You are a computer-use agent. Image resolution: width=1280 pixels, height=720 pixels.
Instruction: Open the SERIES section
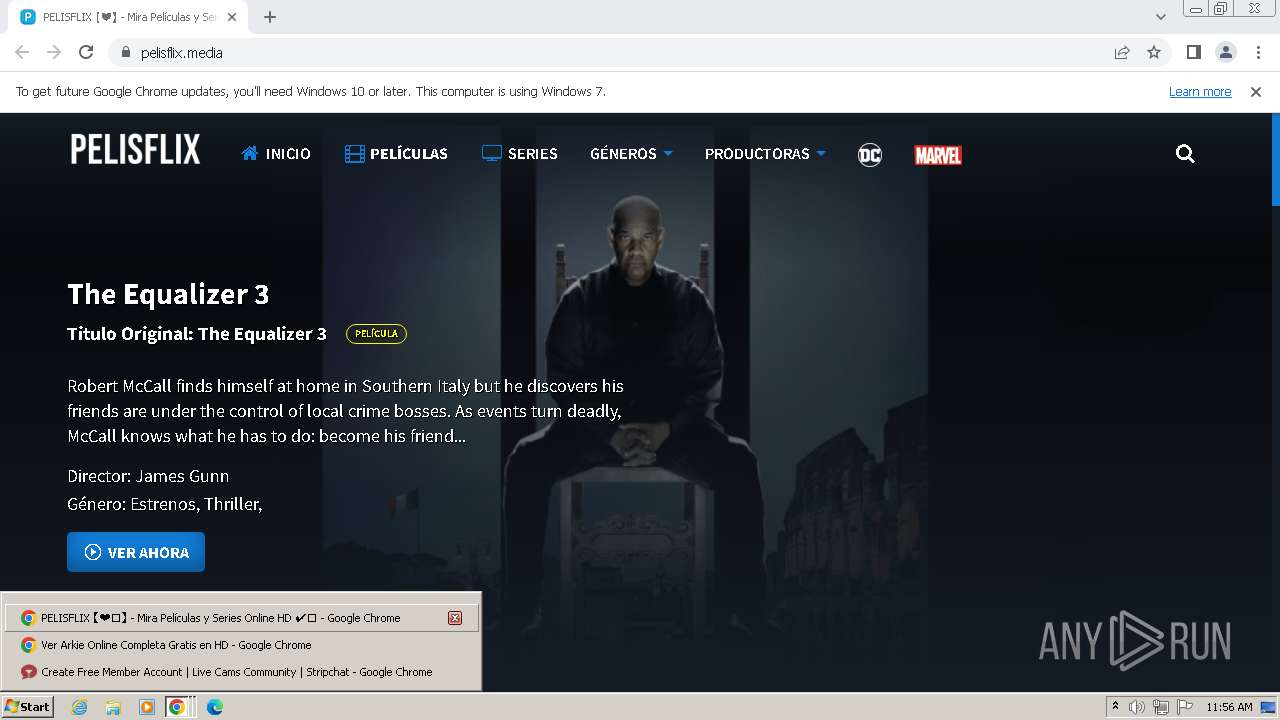(x=520, y=154)
